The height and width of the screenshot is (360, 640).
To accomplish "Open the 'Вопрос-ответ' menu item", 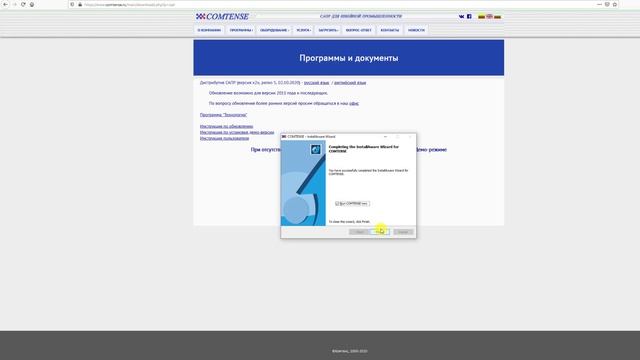I will point(358,30).
